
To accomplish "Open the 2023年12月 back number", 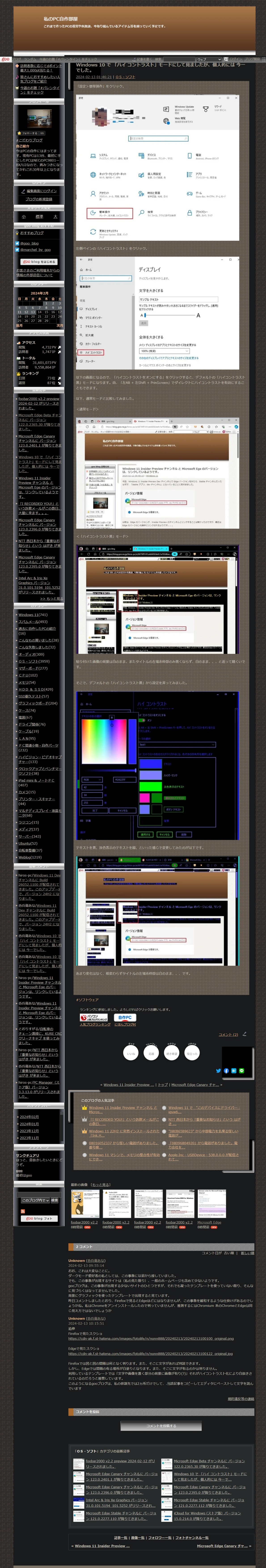I will [x=29, y=1131].
